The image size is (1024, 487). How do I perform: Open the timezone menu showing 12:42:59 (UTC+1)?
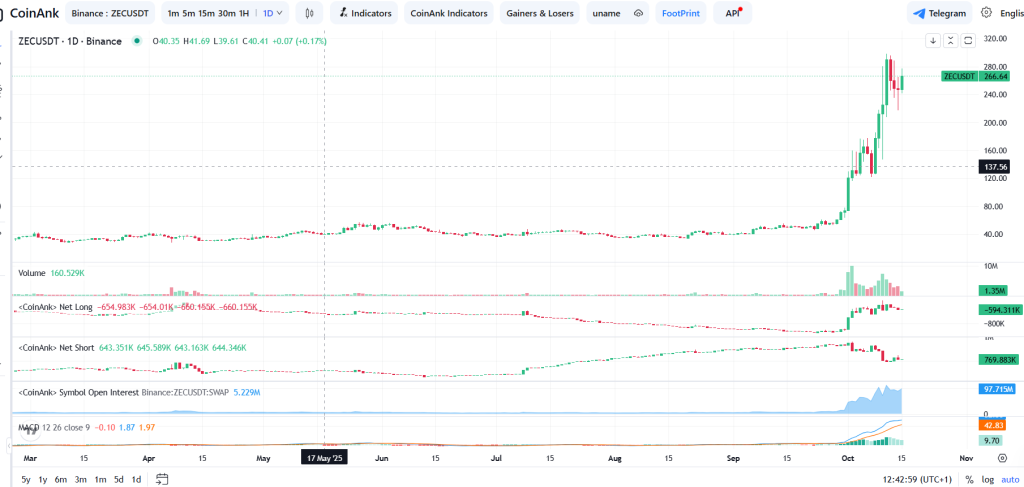pos(920,479)
